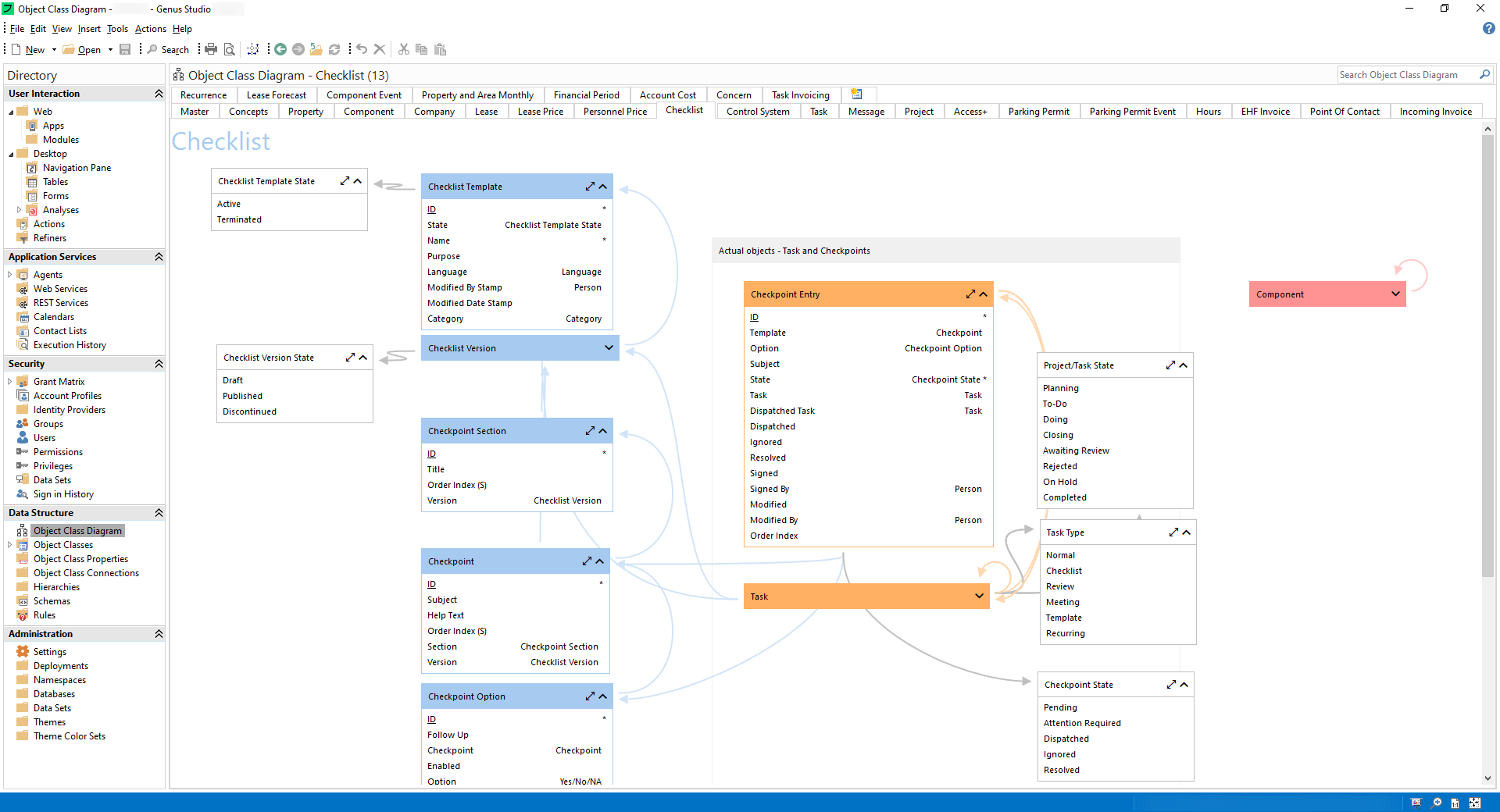Click the 1:1 actual size icon
1500x812 pixels.
(x=1455, y=803)
